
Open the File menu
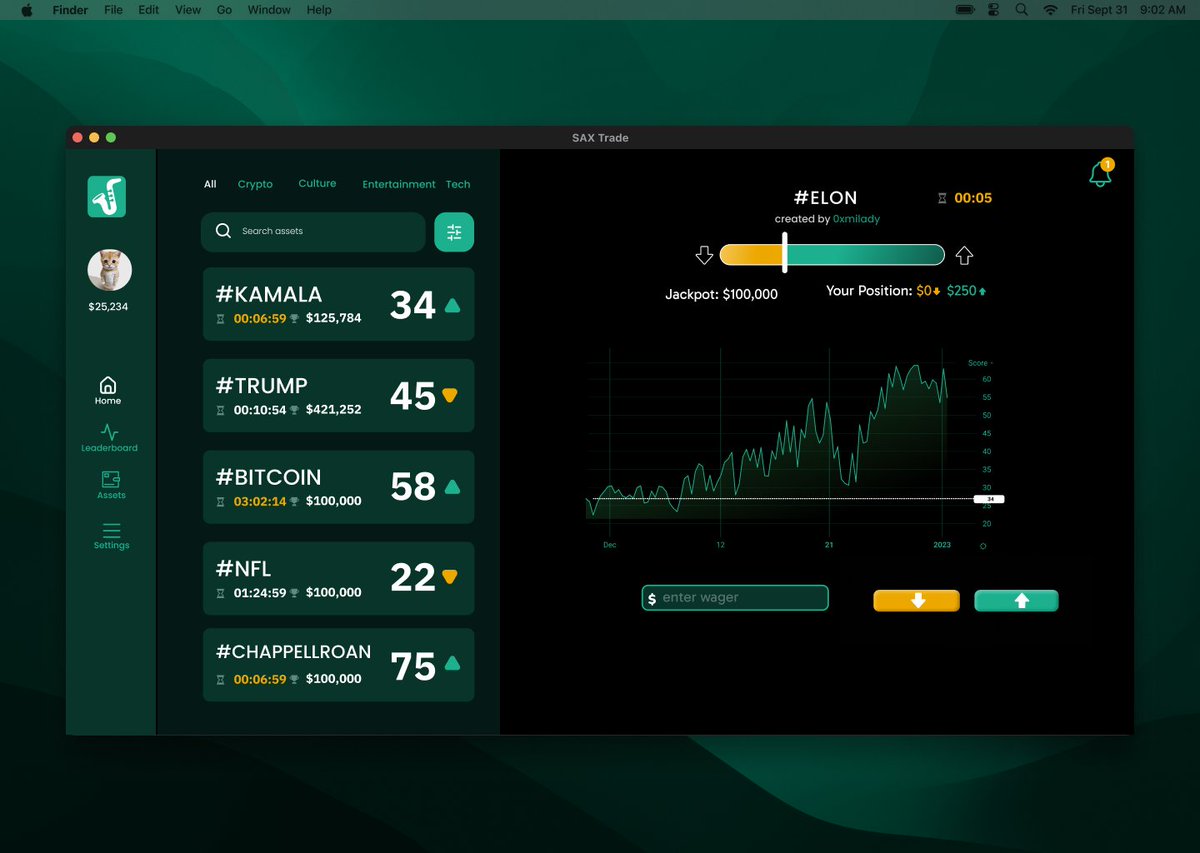(113, 10)
